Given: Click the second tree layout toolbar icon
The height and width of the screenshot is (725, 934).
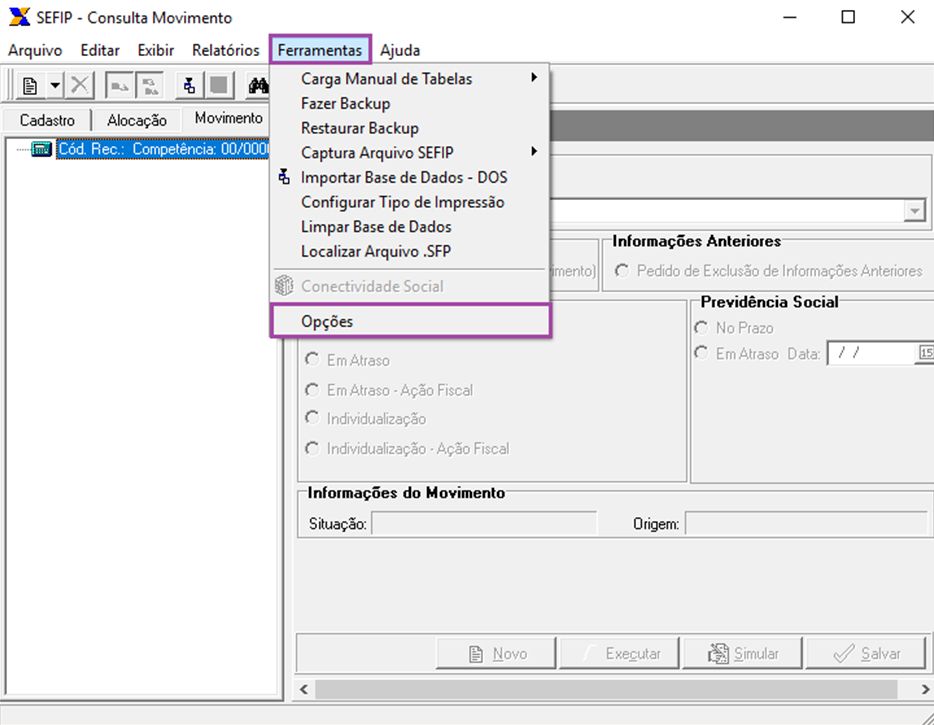Looking at the screenshot, I should pos(150,86).
